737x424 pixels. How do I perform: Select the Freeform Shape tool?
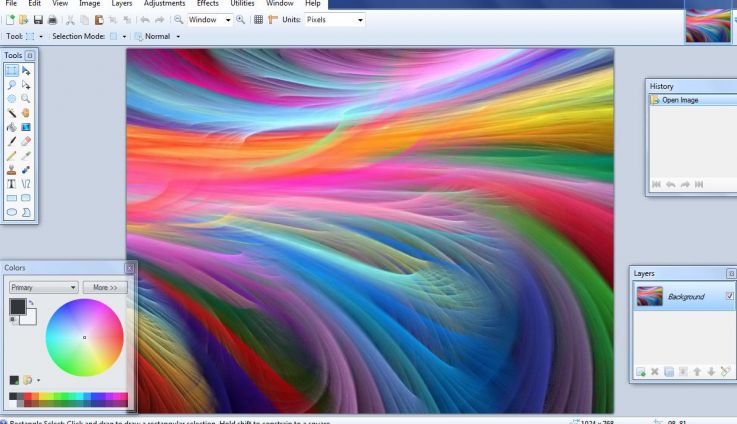(26, 212)
